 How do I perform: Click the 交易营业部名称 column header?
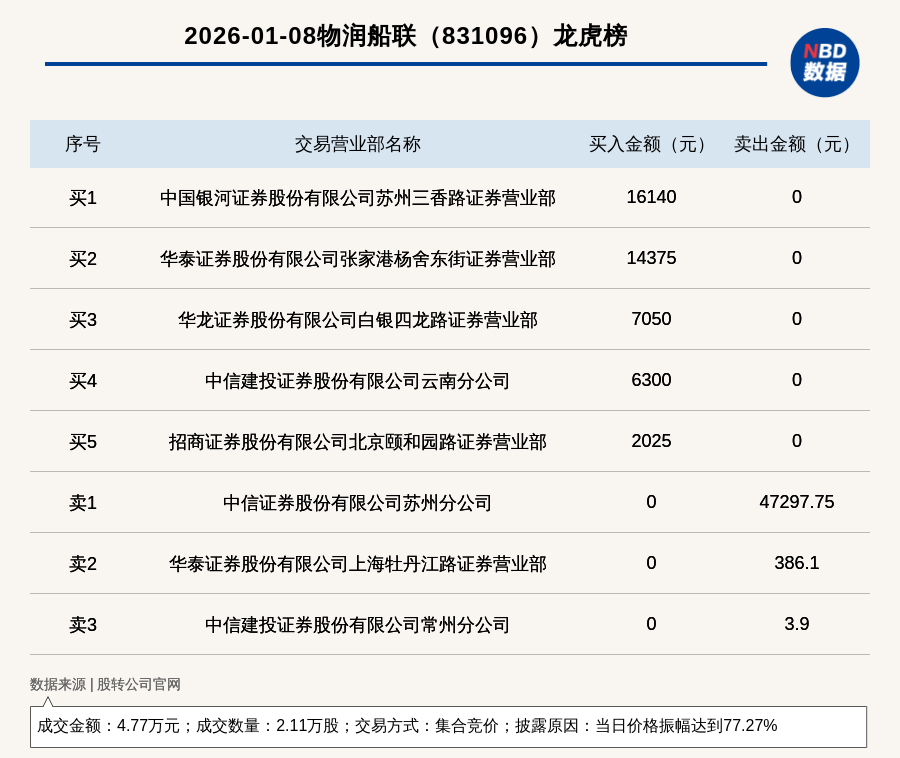point(357,144)
